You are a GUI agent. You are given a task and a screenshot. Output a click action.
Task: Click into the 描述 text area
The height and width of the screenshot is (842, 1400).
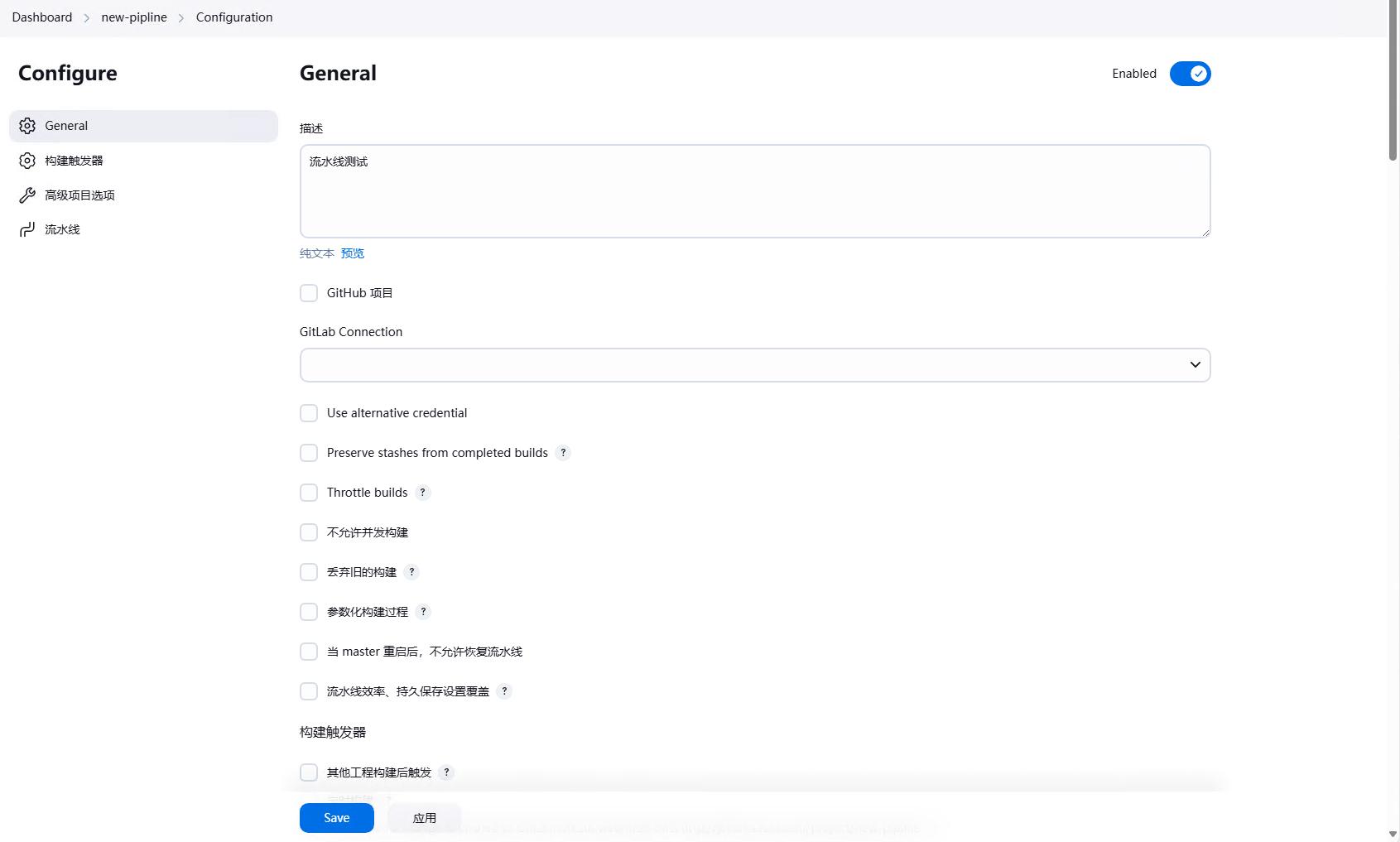[755, 191]
